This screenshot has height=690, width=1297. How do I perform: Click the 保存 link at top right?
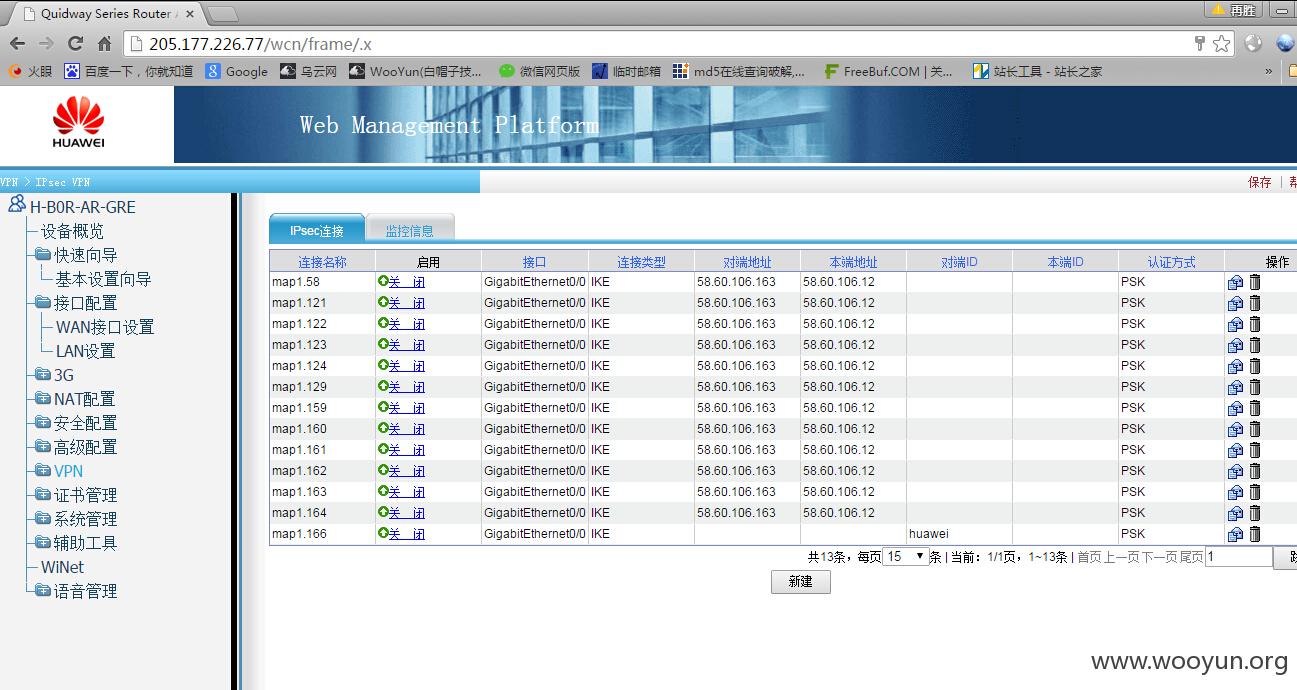[1260, 182]
